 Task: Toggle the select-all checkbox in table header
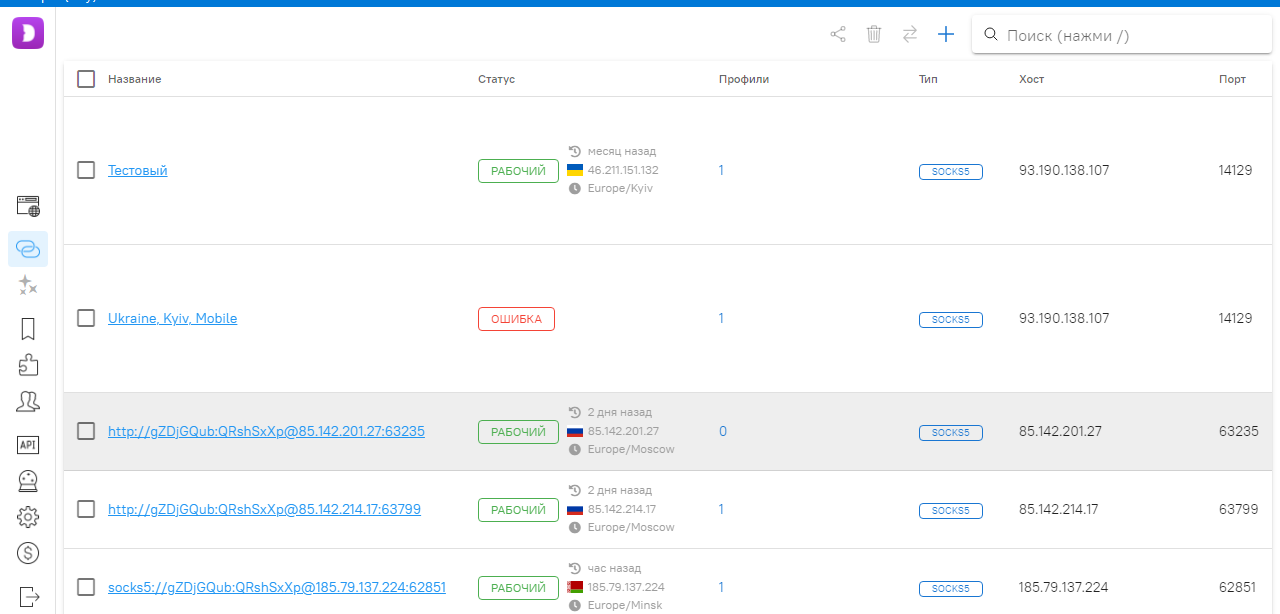(86, 79)
